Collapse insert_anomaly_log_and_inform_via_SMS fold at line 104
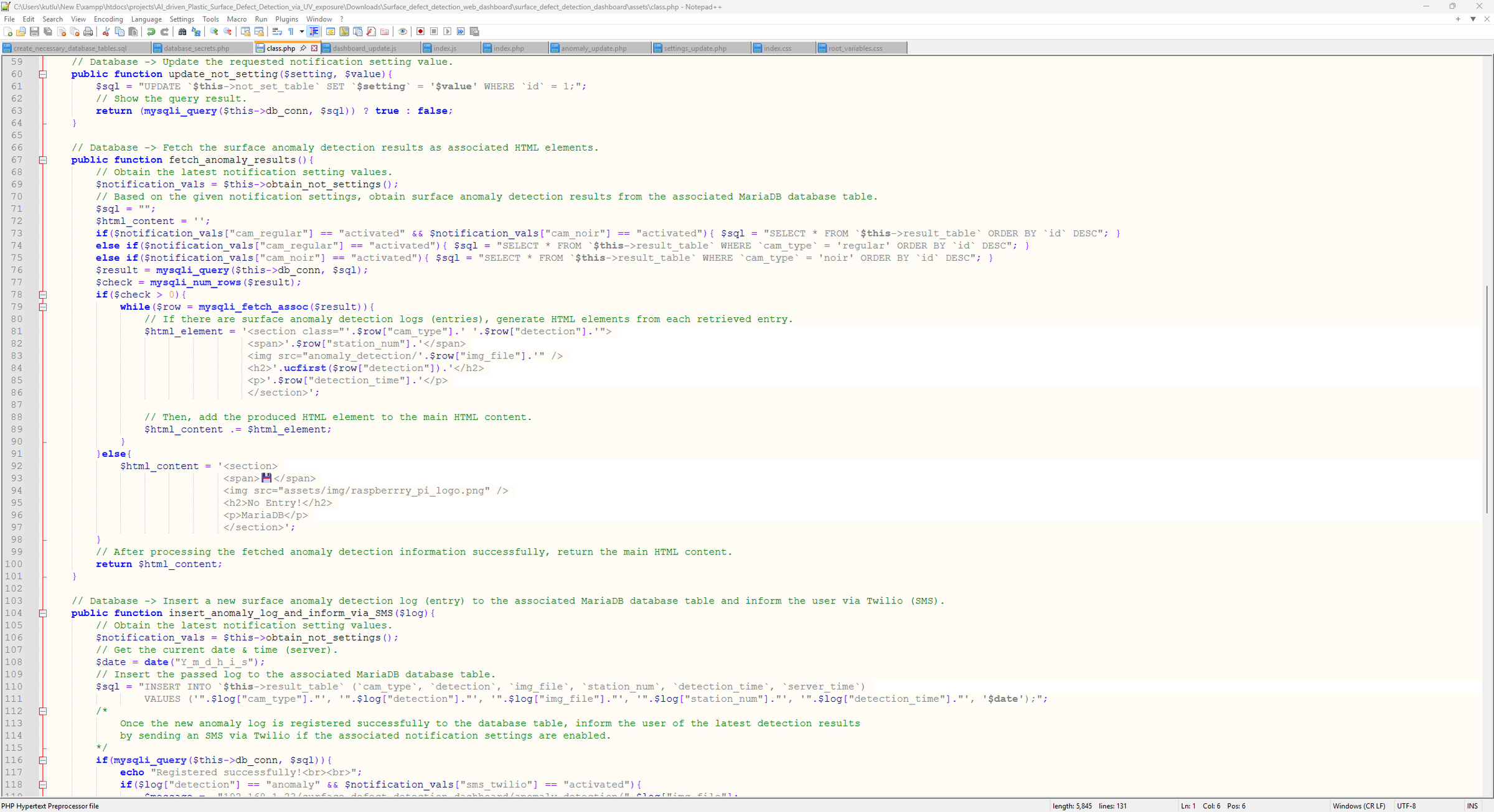This screenshot has height=812, width=1494. [x=43, y=613]
